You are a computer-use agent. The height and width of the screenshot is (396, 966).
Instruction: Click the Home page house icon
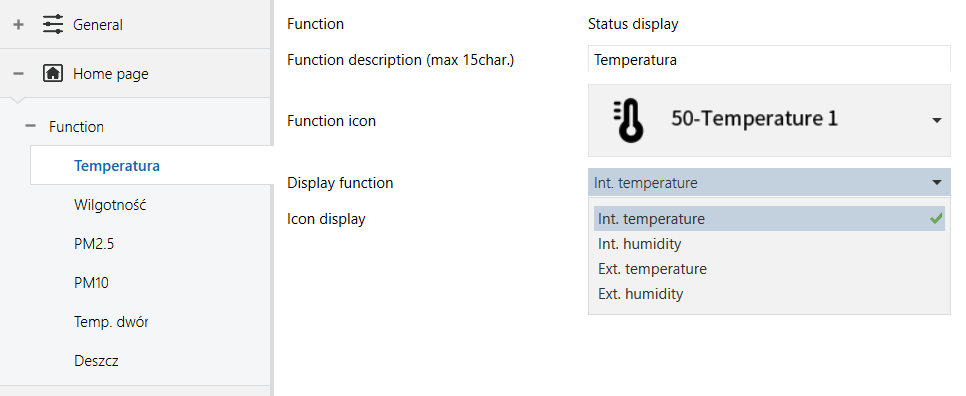point(52,74)
